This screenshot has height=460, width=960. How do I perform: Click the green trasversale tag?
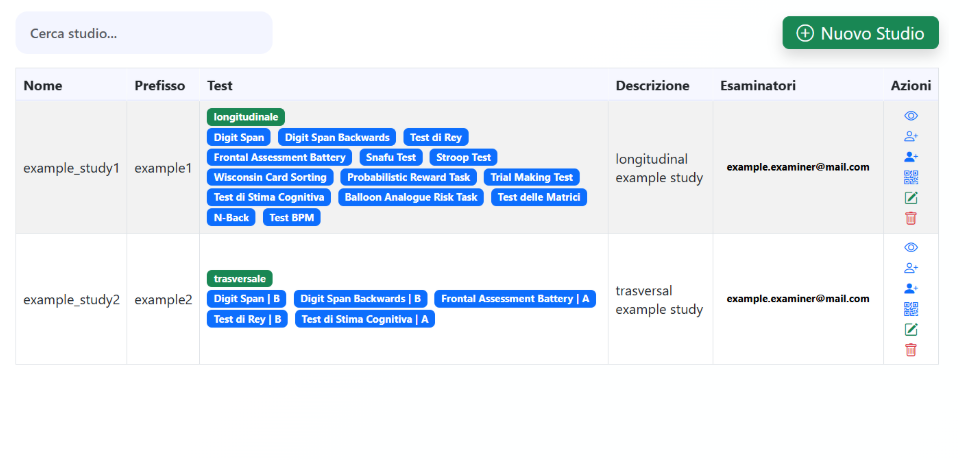240,278
